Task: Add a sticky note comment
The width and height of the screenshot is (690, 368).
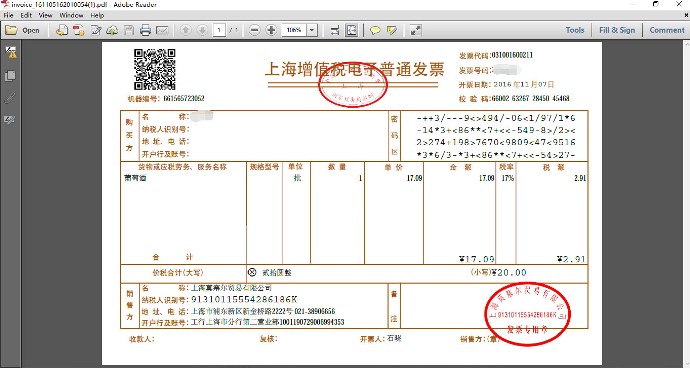Action: pos(375,30)
